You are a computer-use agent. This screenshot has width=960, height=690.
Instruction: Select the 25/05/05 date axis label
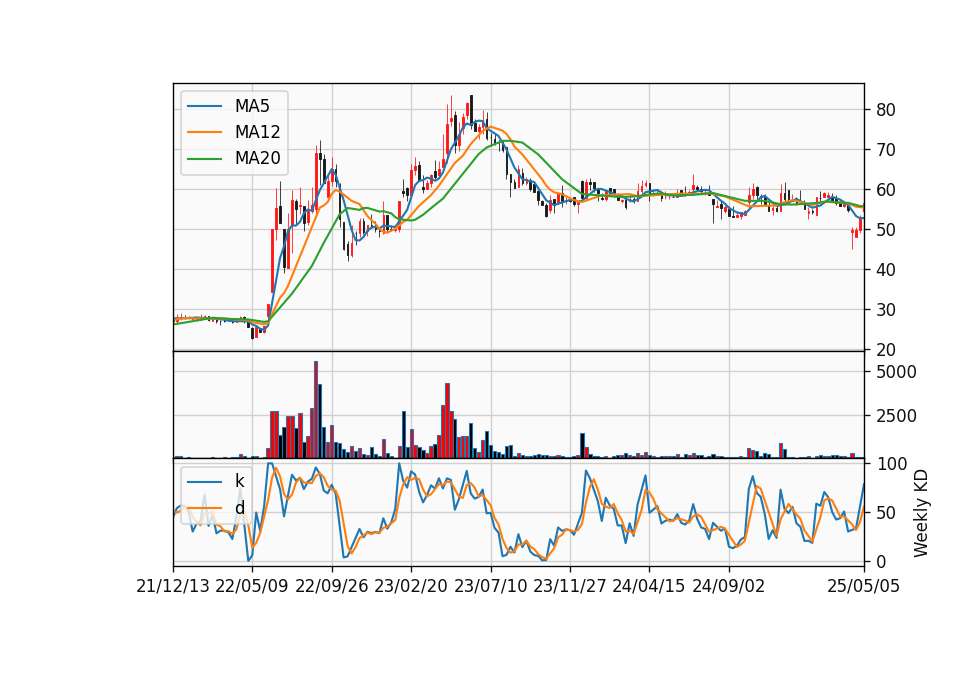click(x=864, y=587)
